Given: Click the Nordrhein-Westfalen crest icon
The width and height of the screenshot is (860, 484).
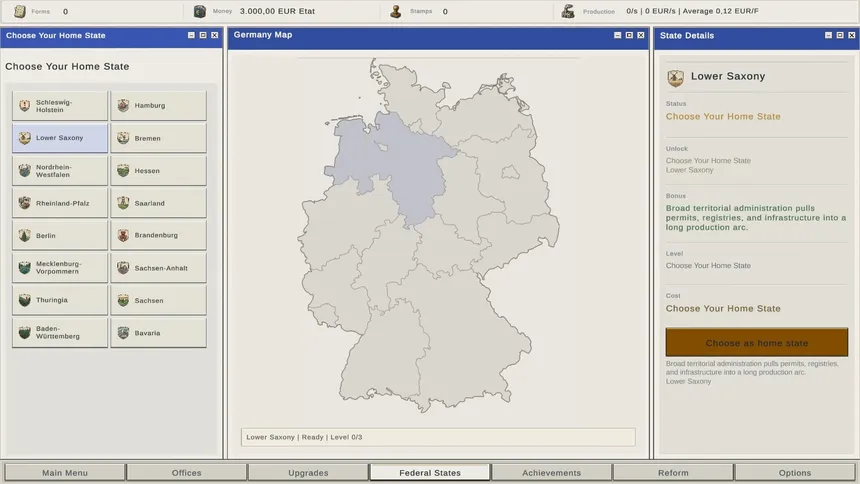Looking at the screenshot, I should [25, 170].
